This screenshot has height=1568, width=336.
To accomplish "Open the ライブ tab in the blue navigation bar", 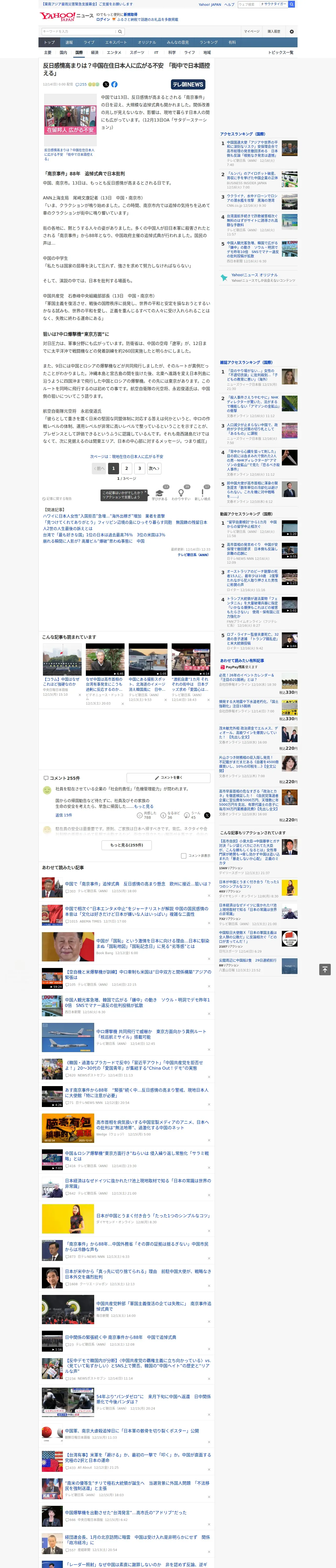I will tap(89, 43).
